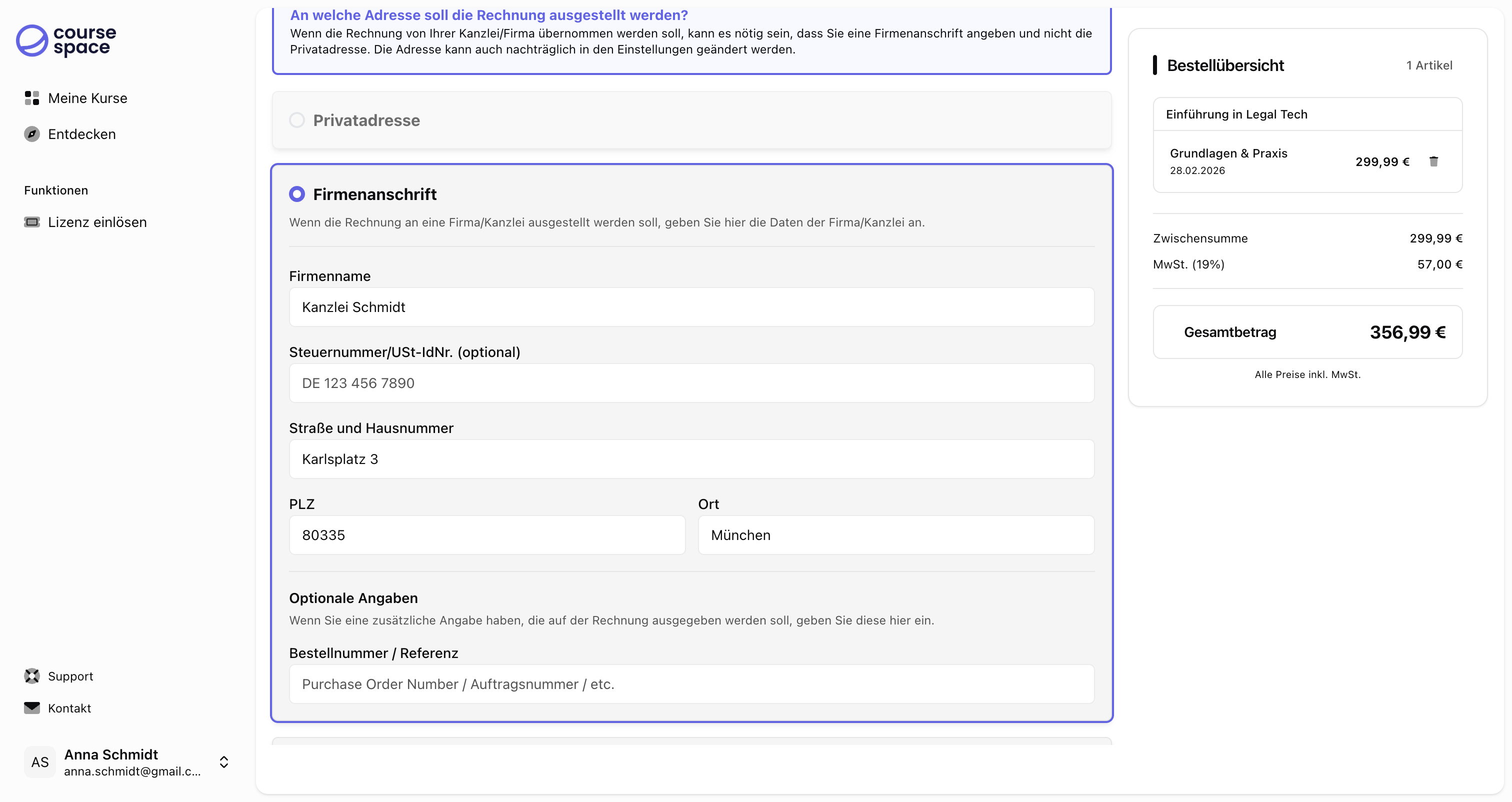Screen dimensions: 1512x802
Task: Click the Lizenz einlösen ticket icon
Action: (x=31, y=222)
